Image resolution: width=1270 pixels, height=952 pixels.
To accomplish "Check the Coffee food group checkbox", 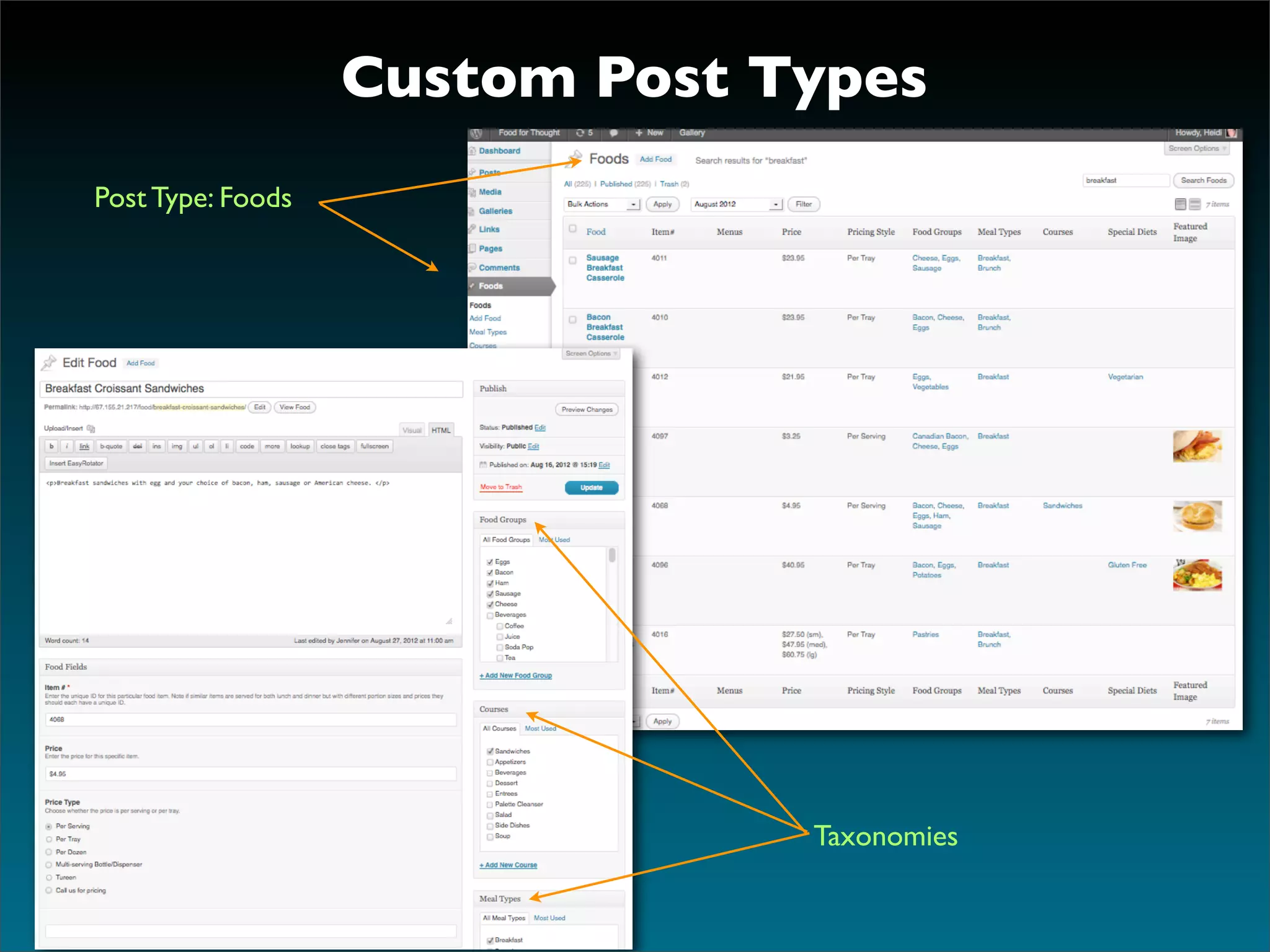I will 500,627.
